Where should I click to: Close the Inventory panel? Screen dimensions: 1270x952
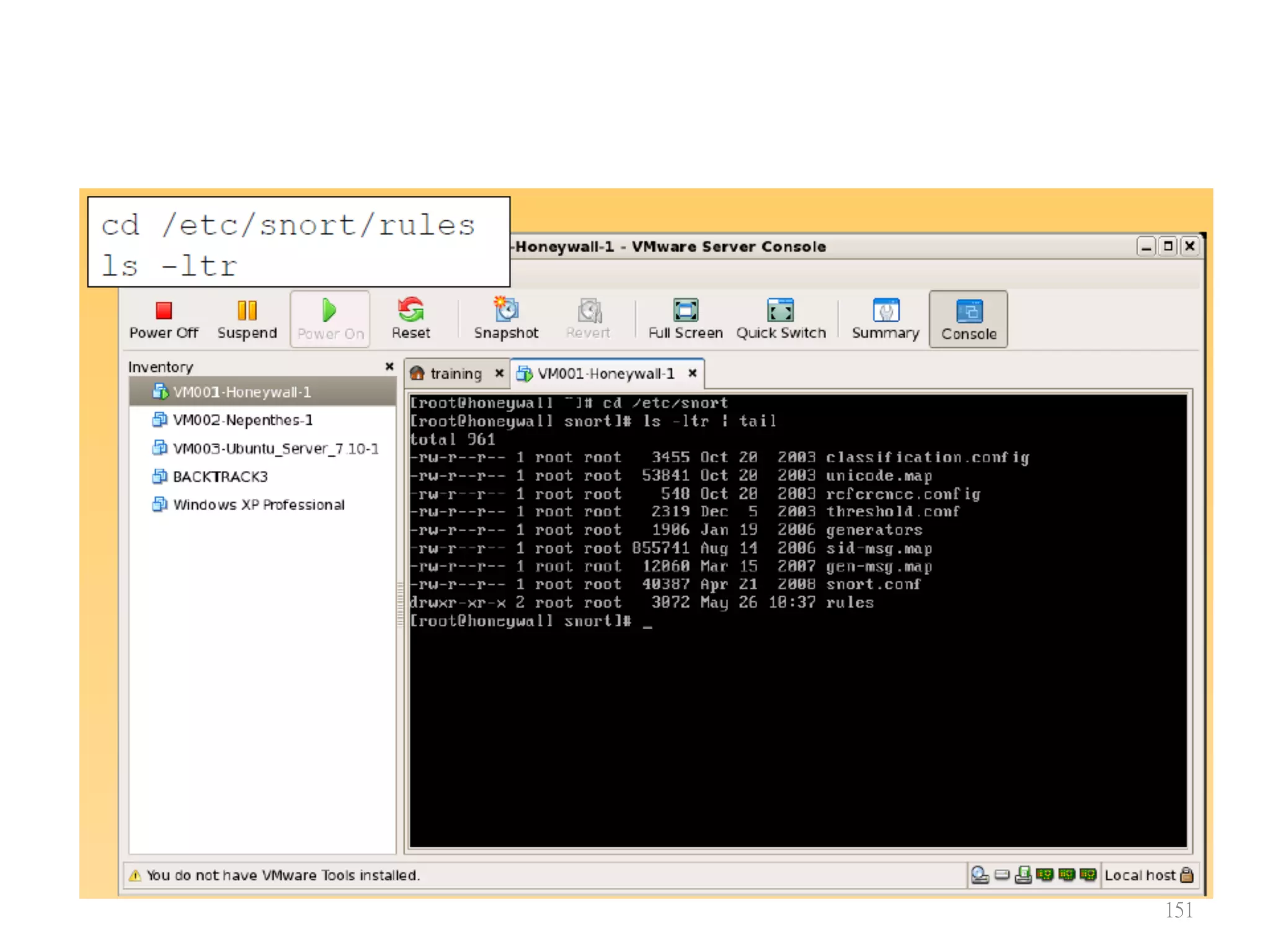389,366
